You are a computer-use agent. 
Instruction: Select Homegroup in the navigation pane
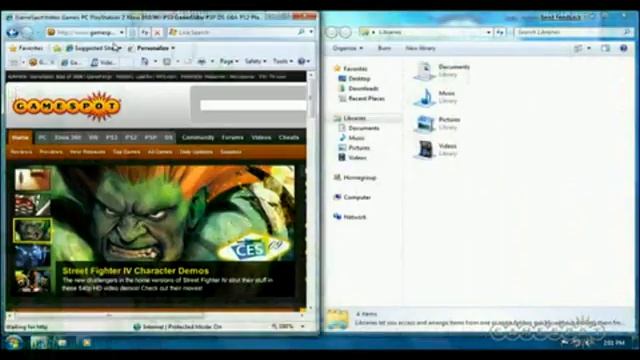click(x=355, y=178)
